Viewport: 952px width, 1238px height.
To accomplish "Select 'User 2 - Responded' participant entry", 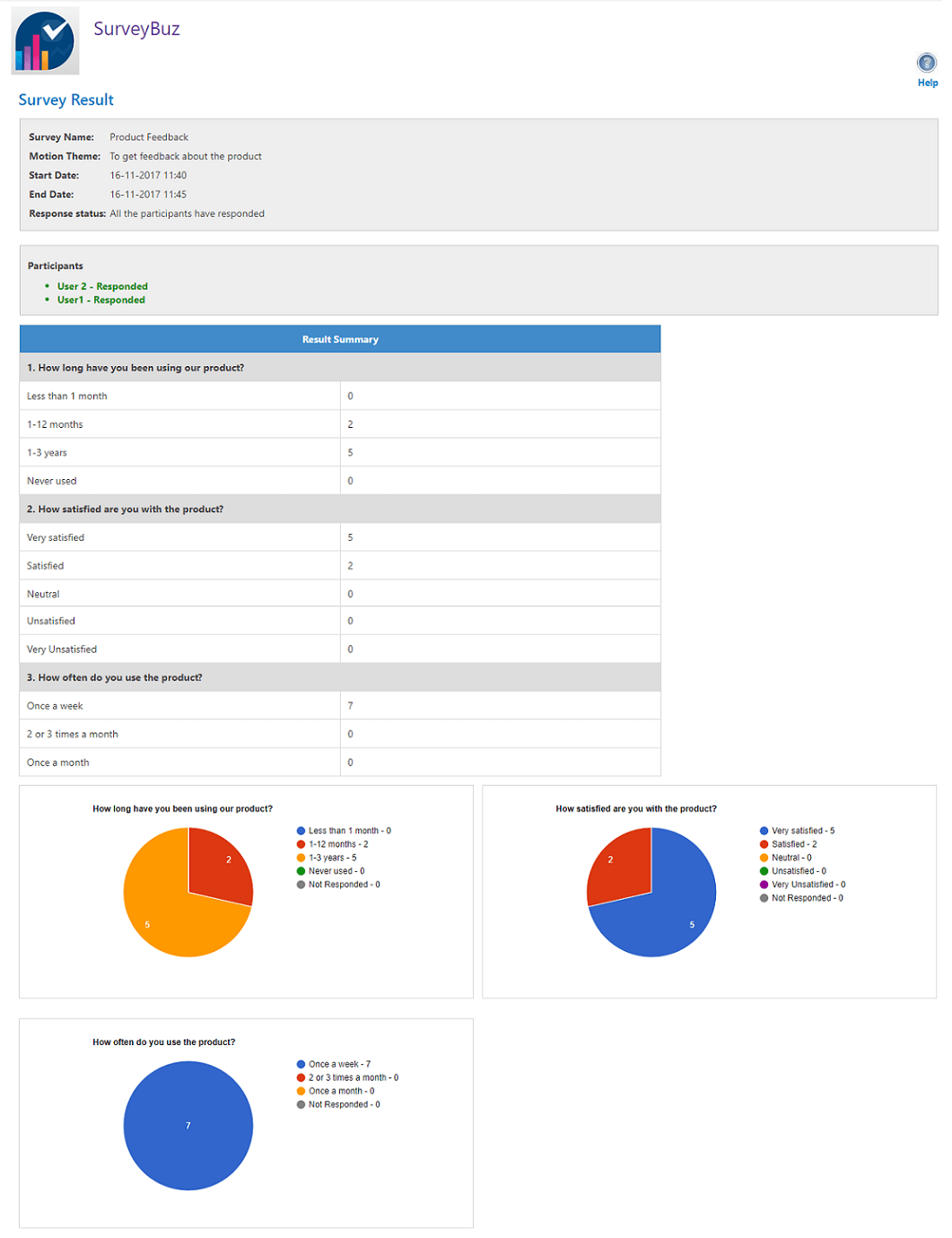I will pyautogui.click(x=102, y=286).
